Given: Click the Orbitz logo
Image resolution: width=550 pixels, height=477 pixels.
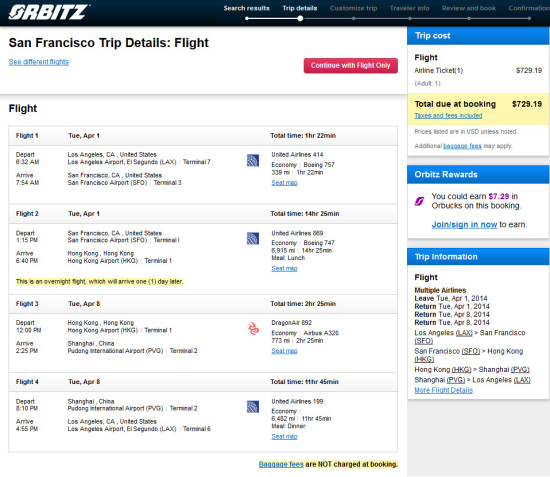Looking at the screenshot, I should point(49,12).
